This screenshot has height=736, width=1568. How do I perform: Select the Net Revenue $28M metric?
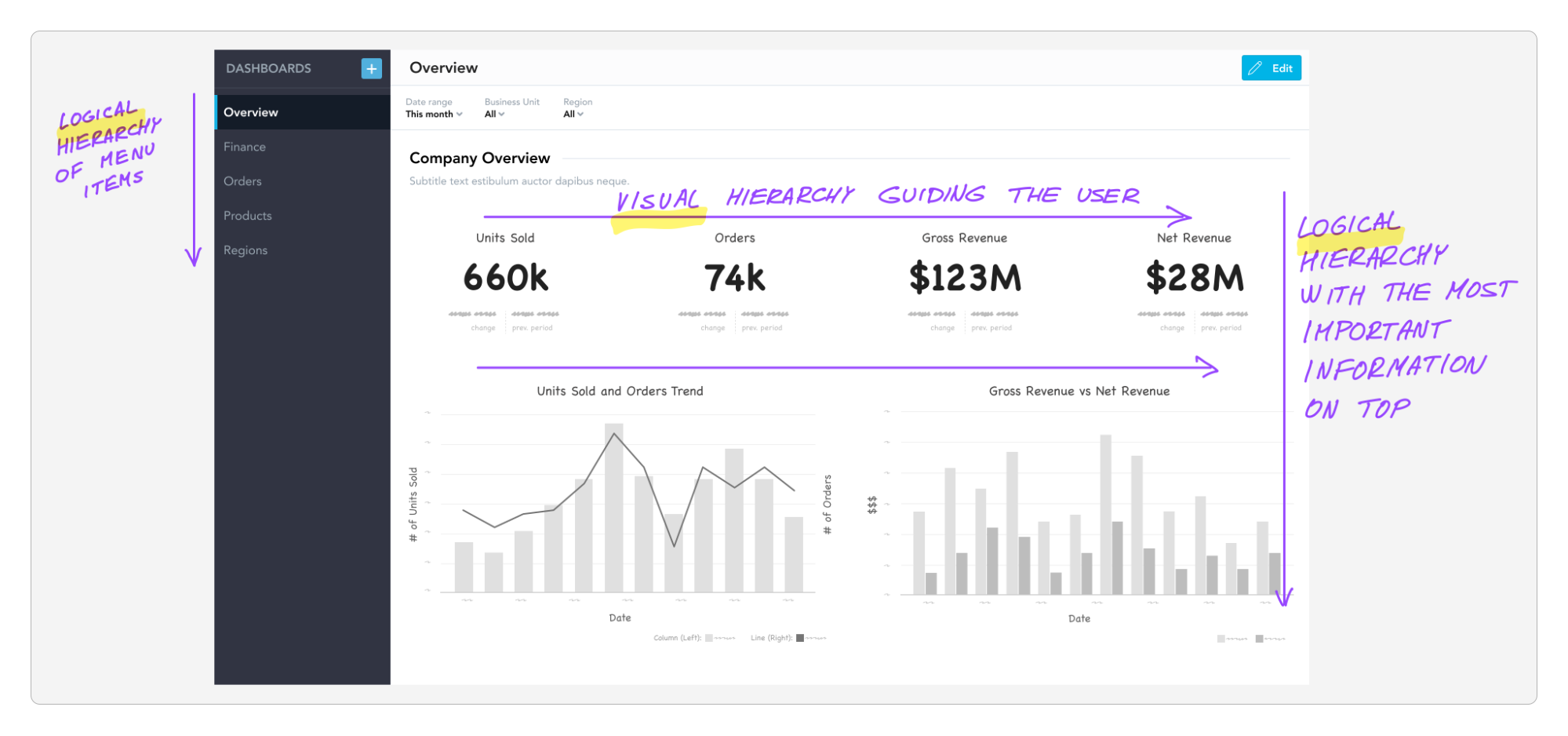[1194, 278]
